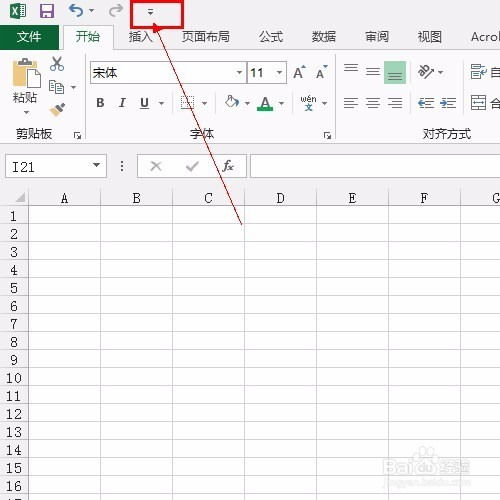500x500 pixels.
Task: Open the fill color dropdown arrow
Action: 247,103
